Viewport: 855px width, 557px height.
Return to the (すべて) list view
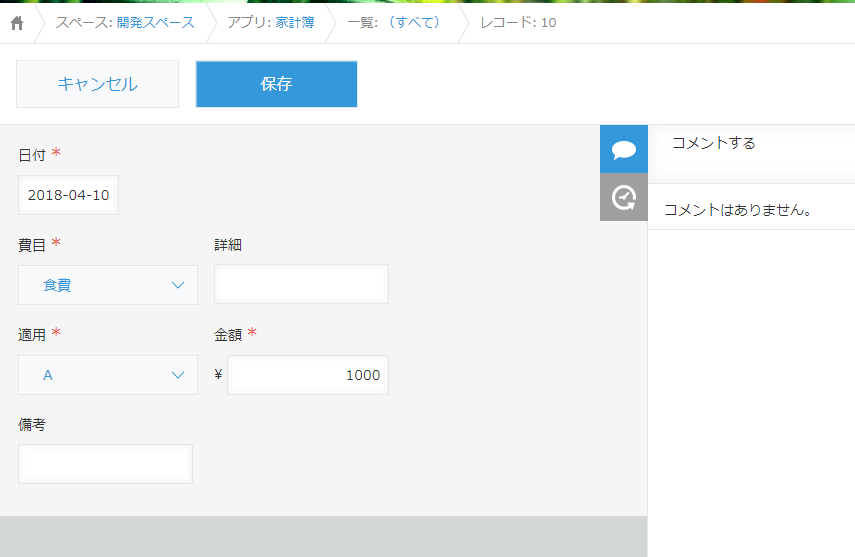(414, 22)
